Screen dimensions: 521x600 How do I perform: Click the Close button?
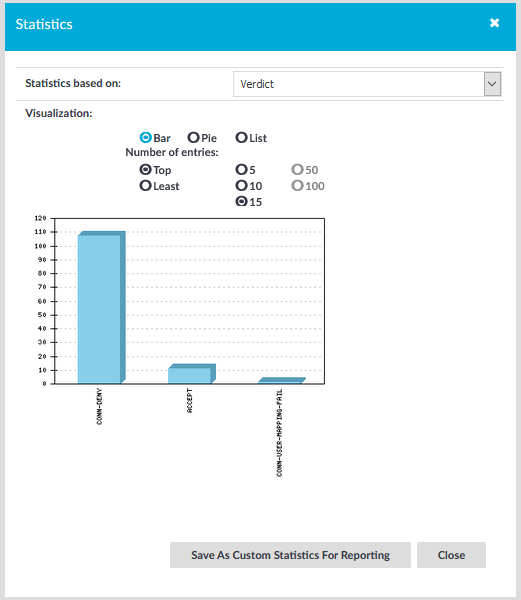451,555
